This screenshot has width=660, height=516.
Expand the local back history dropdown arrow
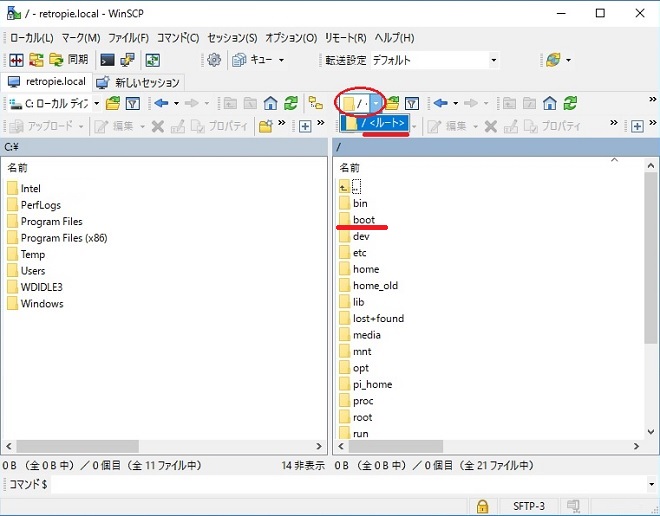[x=176, y=103]
